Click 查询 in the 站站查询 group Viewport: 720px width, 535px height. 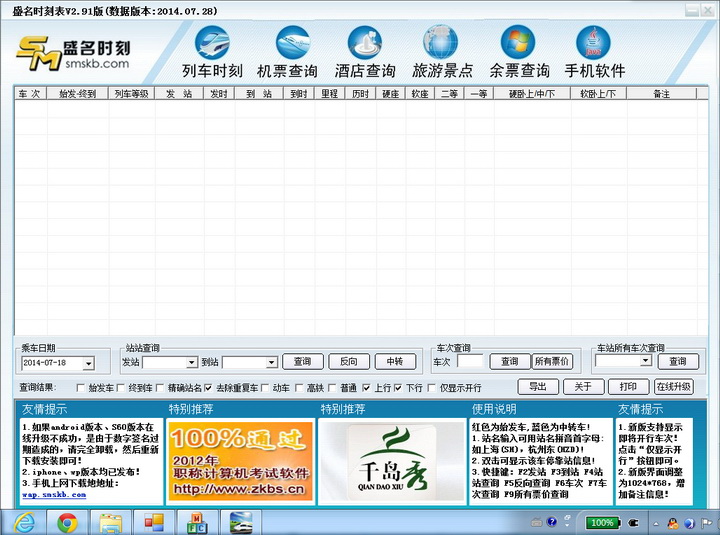[303, 362]
